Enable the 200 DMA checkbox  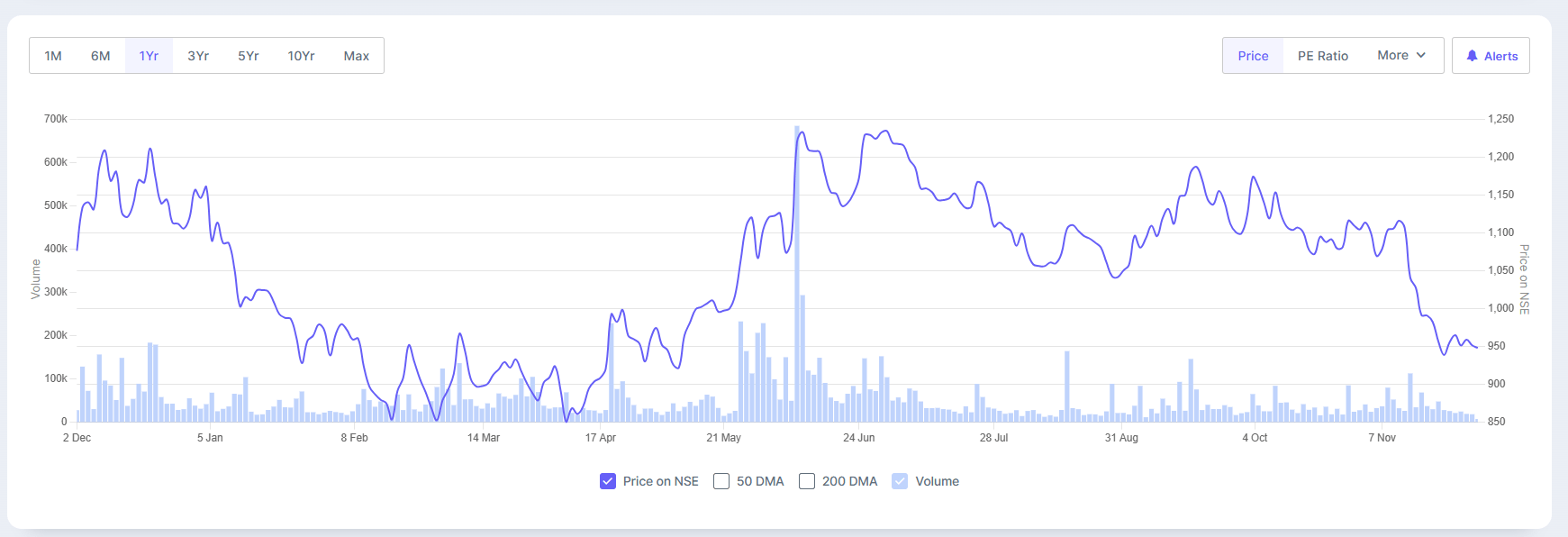(807, 481)
